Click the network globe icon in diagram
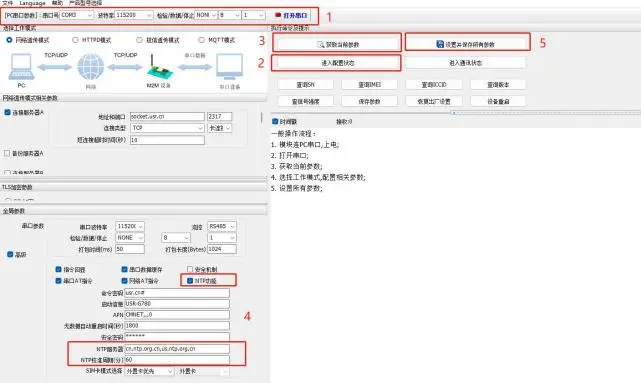Screen dimensions: 641x383 91,67
